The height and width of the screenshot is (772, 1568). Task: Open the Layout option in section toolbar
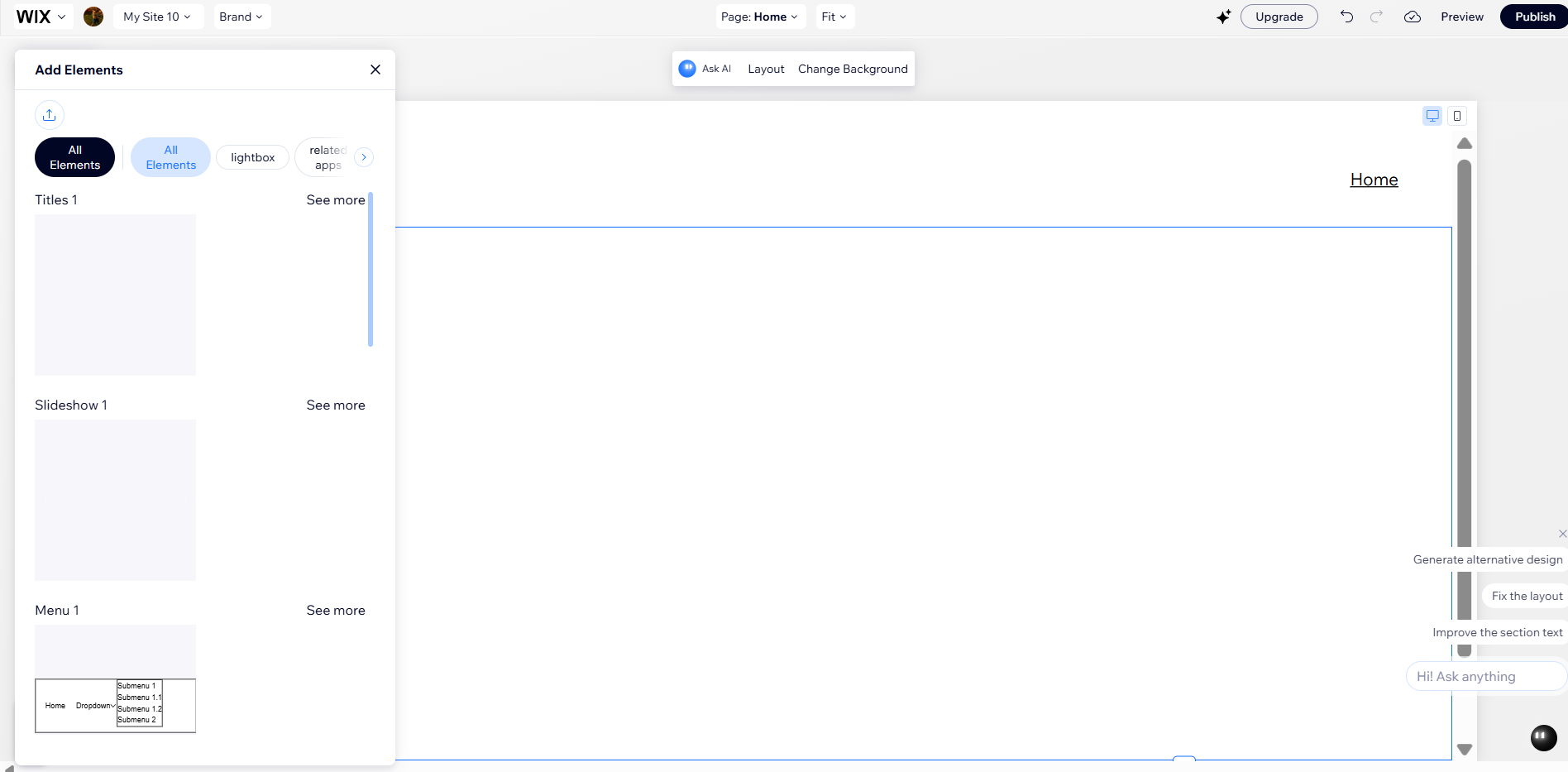click(x=766, y=69)
